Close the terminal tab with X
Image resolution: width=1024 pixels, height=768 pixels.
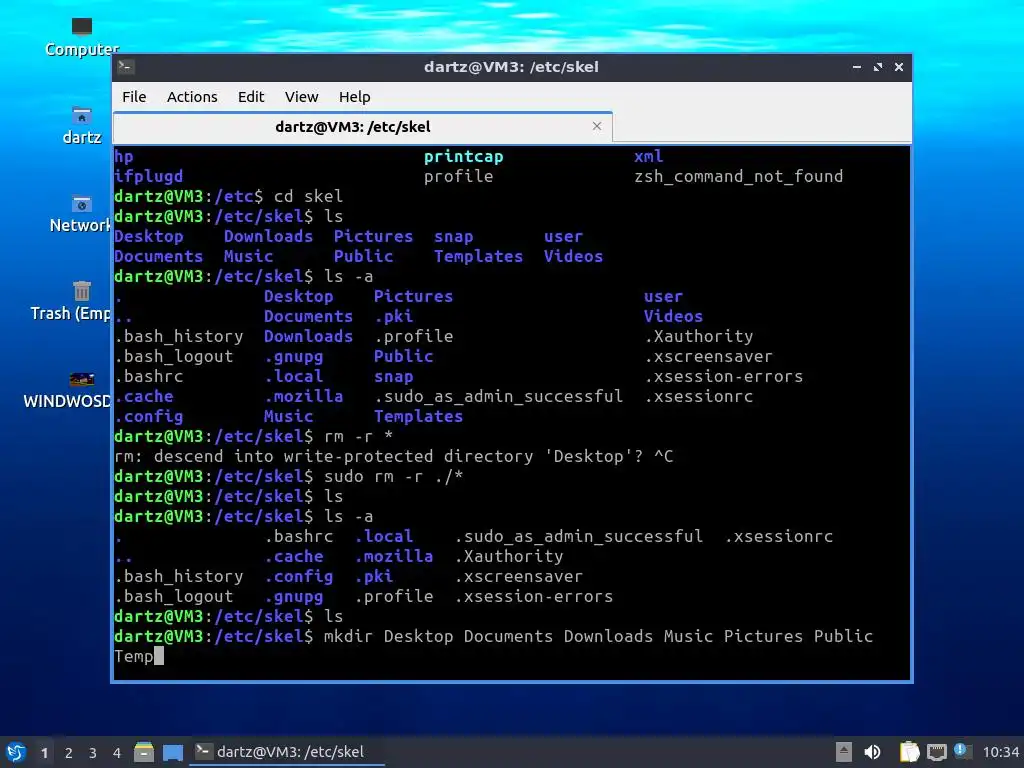click(x=596, y=126)
